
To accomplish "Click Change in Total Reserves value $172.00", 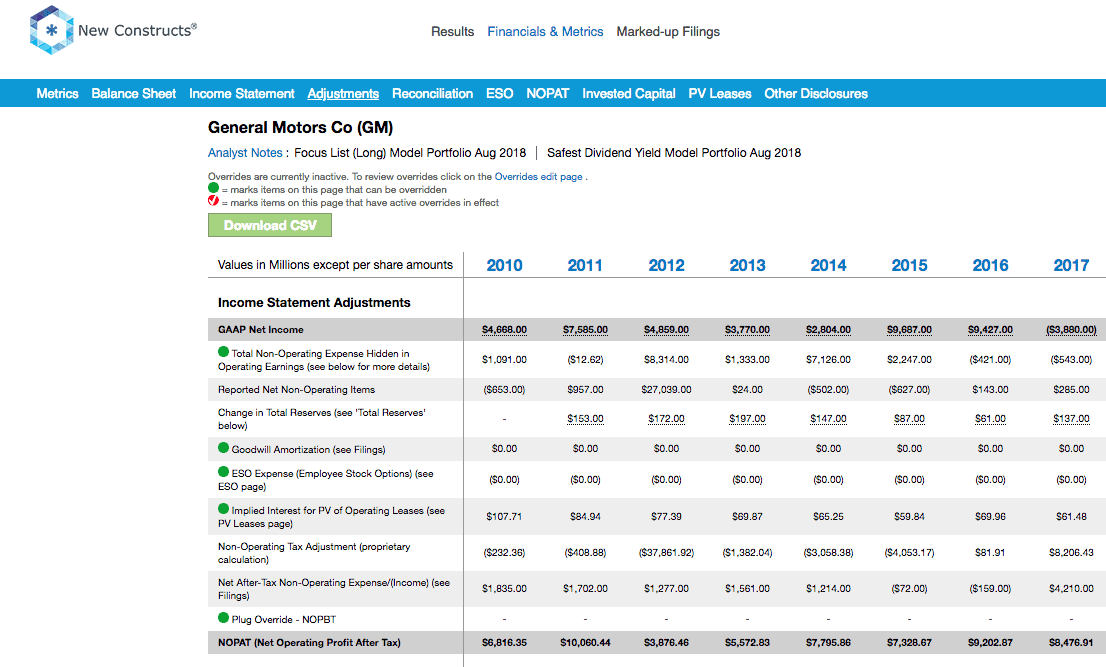I will coord(667,419).
